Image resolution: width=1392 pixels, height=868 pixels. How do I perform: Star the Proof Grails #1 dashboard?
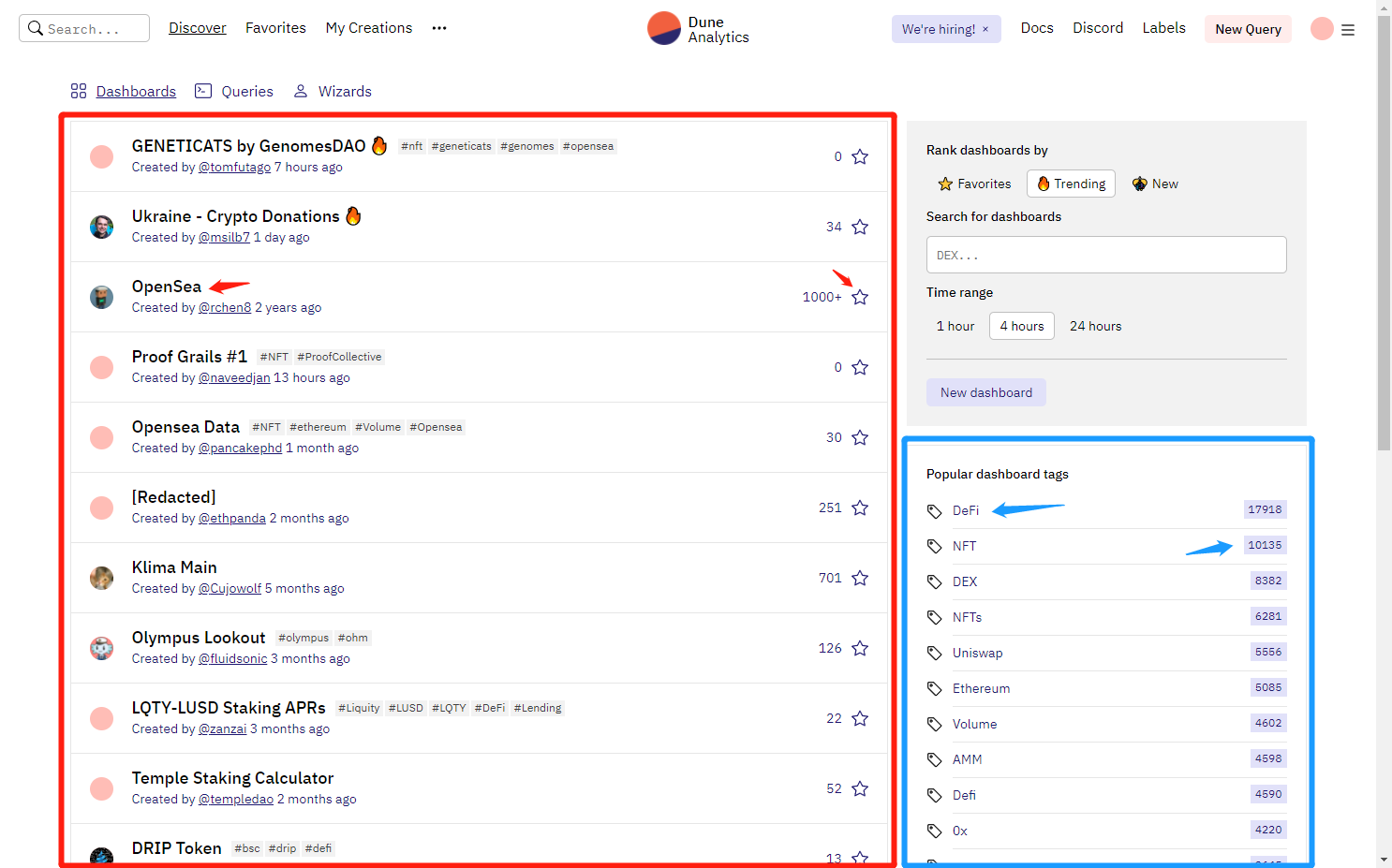click(860, 367)
